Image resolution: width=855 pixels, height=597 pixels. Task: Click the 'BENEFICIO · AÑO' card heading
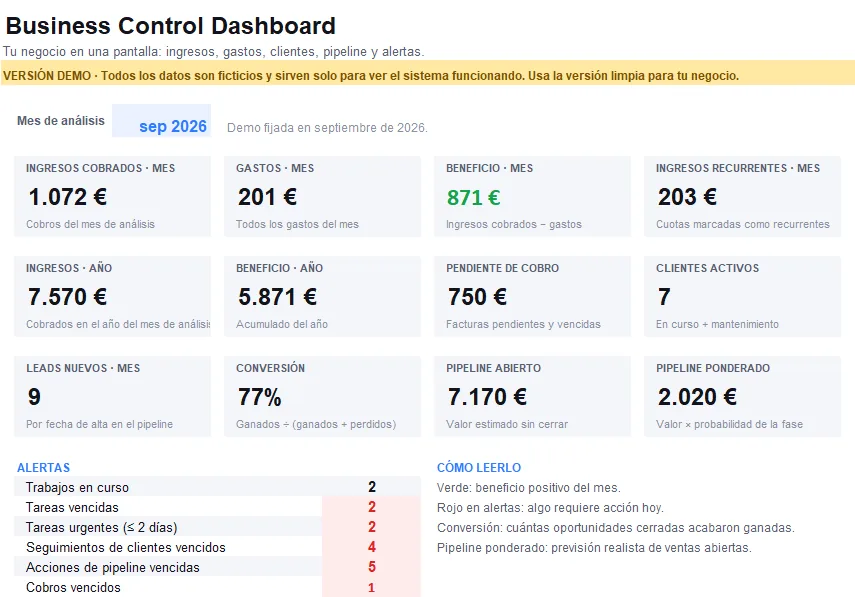pos(279,268)
